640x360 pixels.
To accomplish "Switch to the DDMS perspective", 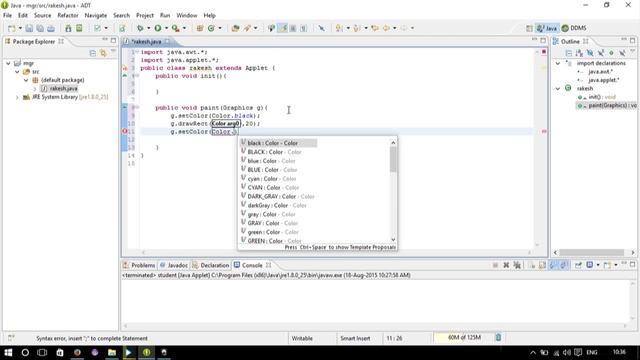I will (x=574, y=28).
